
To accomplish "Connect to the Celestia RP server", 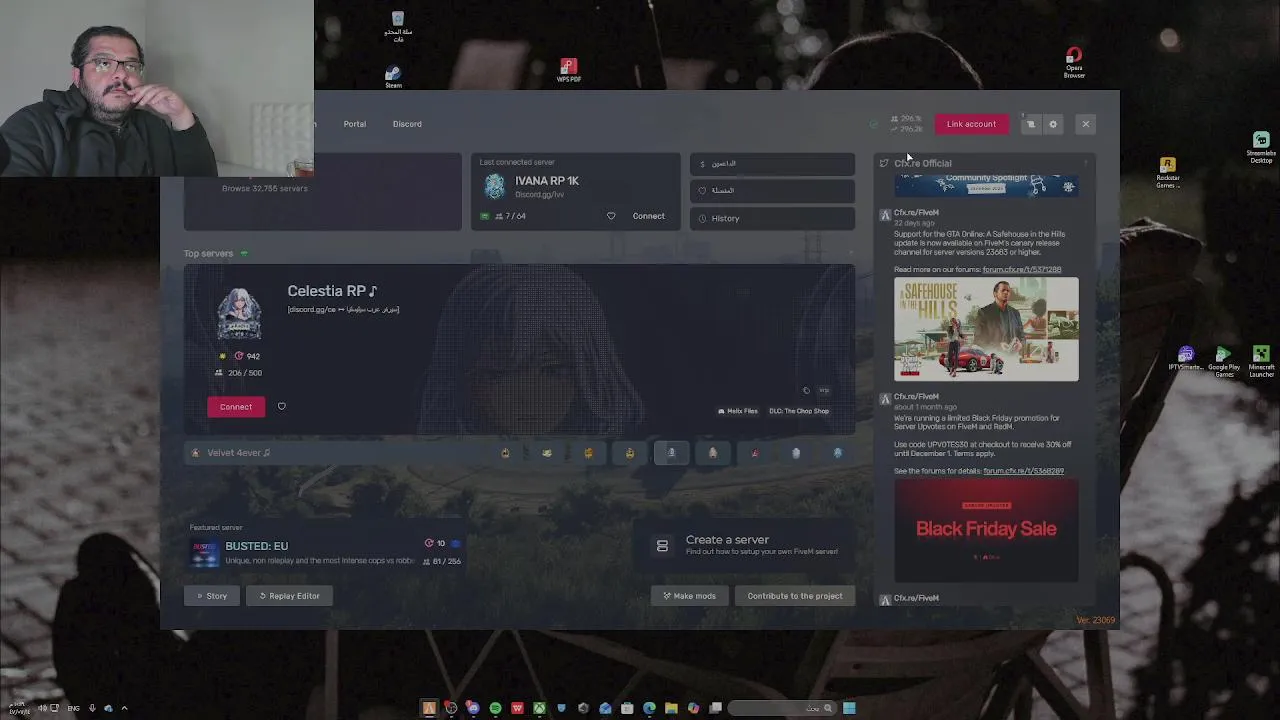I will (236, 407).
